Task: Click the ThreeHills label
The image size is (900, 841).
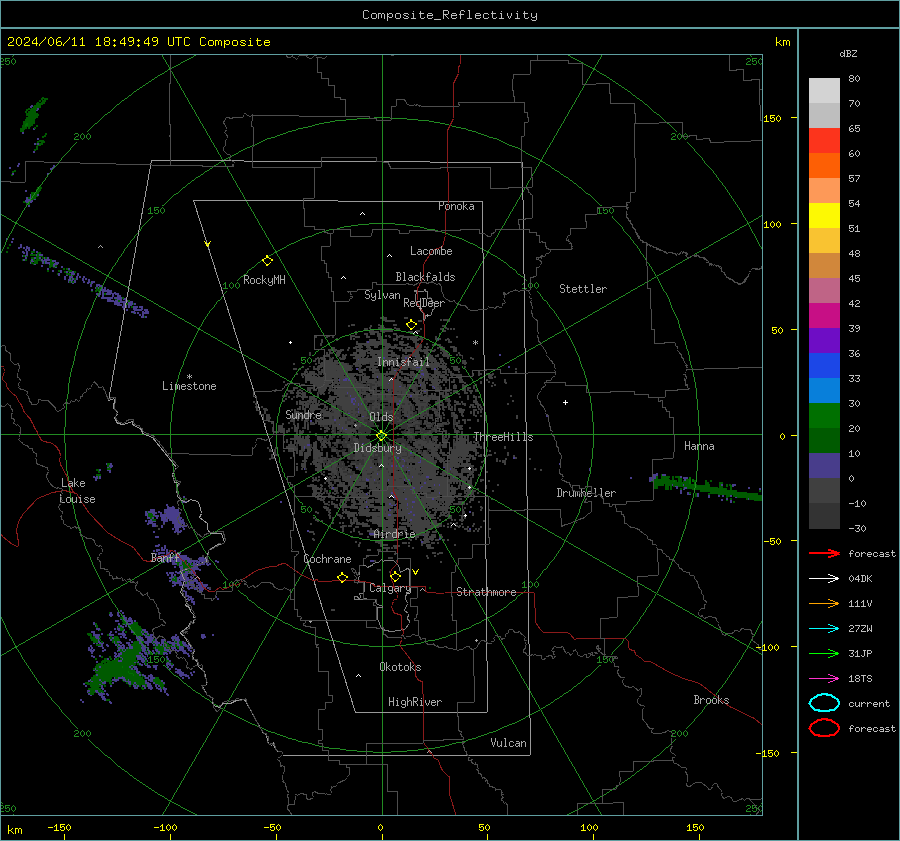Action: [x=503, y=437]
